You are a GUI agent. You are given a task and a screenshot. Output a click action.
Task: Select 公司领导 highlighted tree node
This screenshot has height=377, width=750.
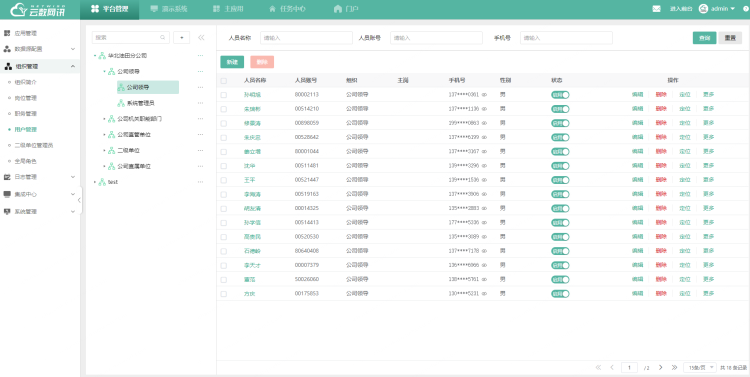click(148, 87)
